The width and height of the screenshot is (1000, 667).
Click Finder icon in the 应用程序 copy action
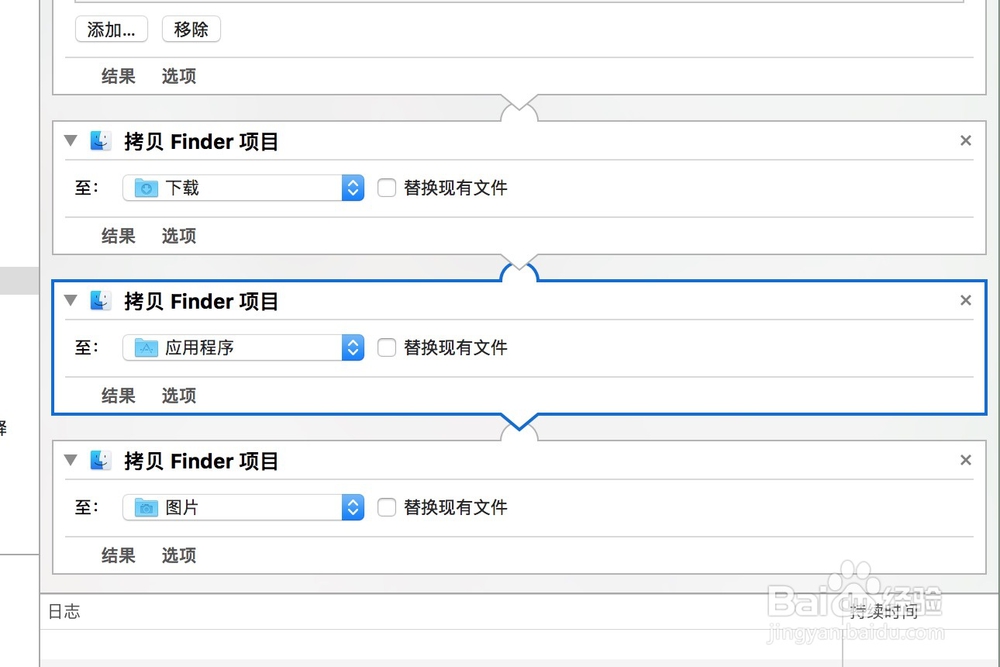[x=100, y=301]
